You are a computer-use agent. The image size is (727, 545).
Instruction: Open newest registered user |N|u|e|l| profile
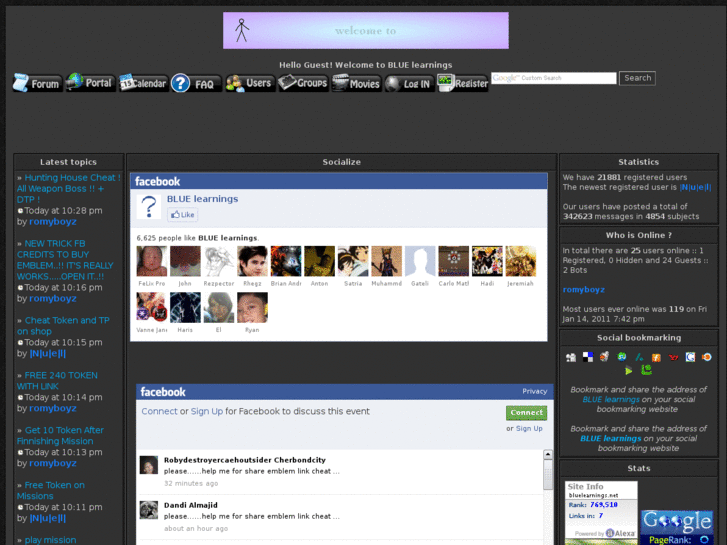click(695, 187)
